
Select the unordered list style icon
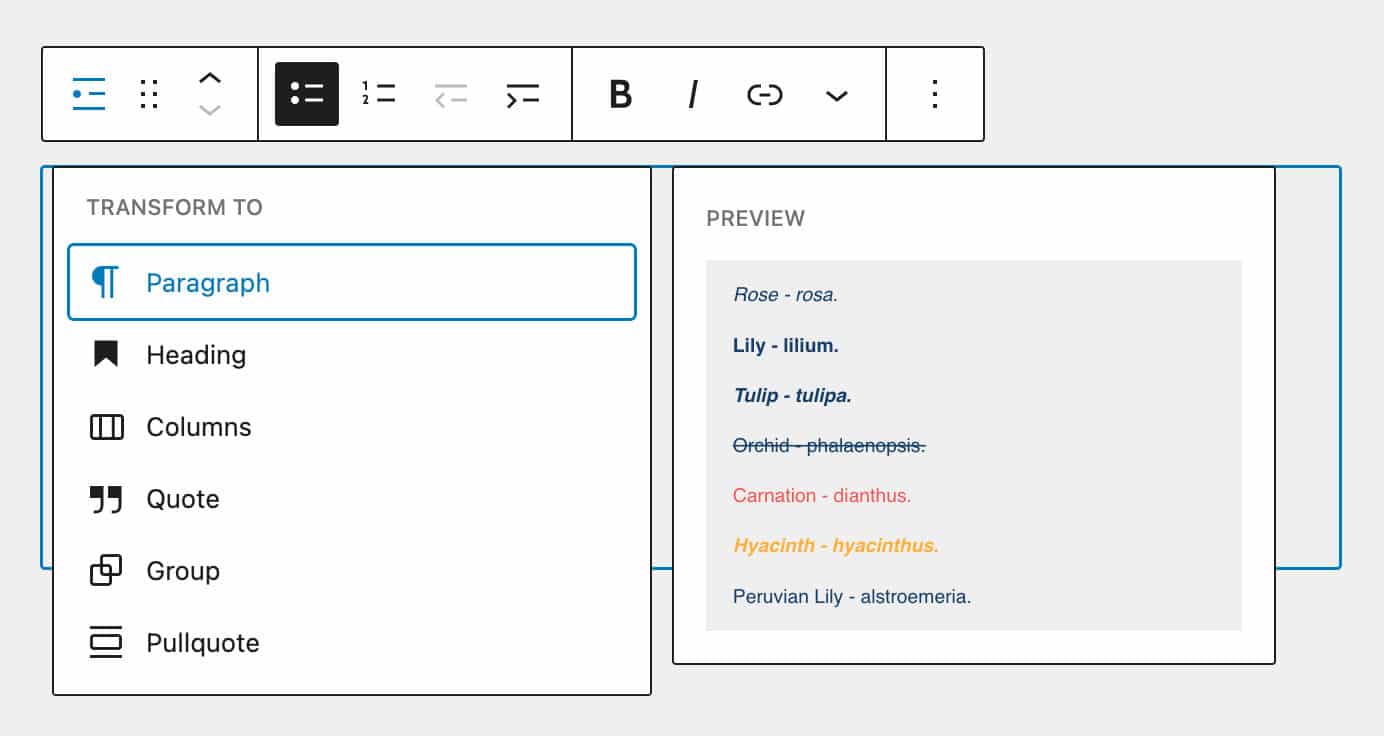tap(307, 94)
